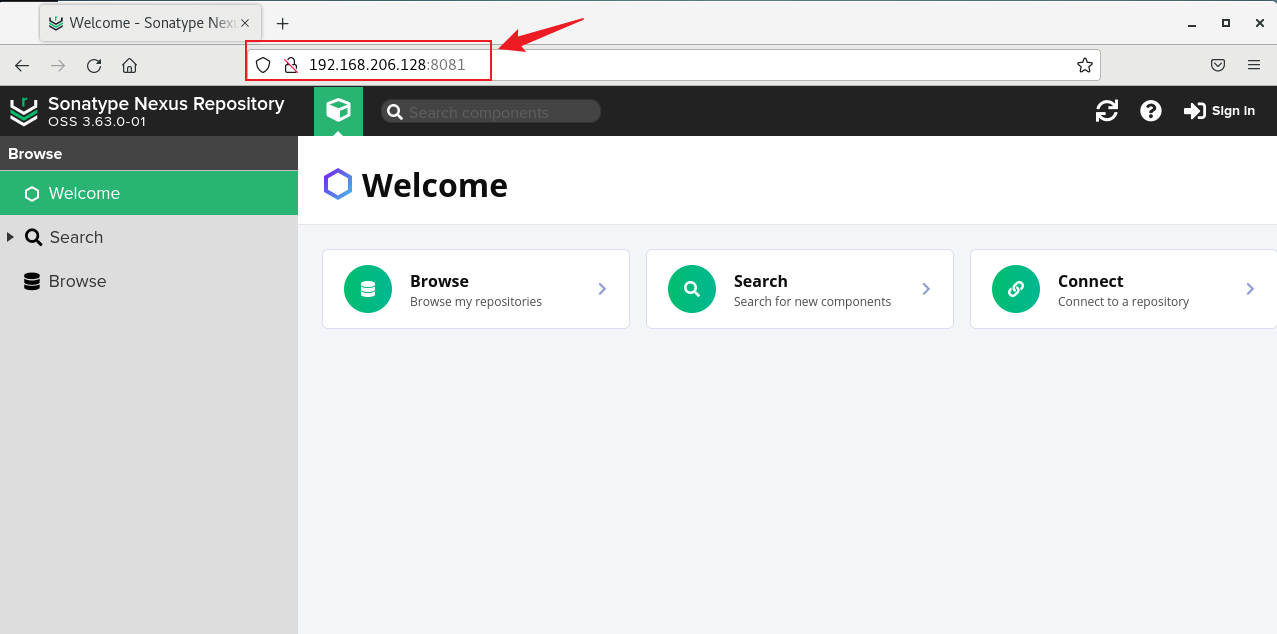Image resolution: width=1277 pixels, height=634 pixels.
Task: Maximize the browser window
Action: click(1226, 22)
